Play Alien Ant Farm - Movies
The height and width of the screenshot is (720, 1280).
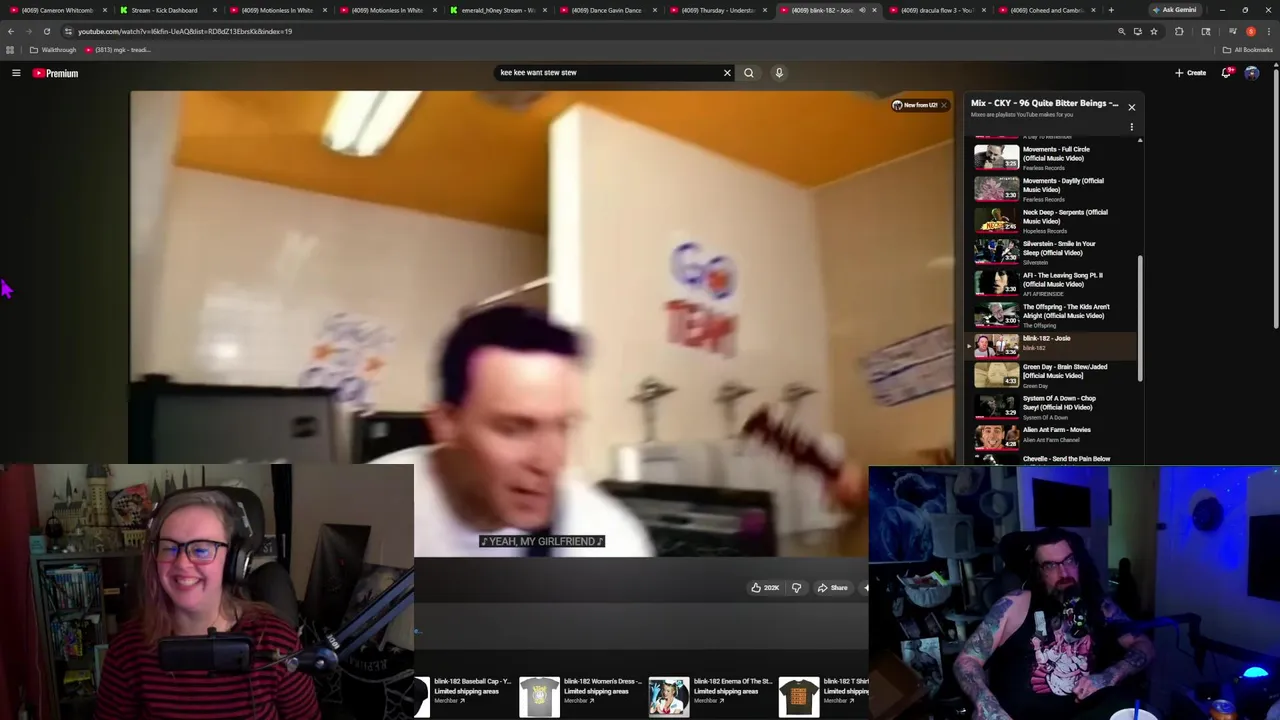(x=1050, y=437)
